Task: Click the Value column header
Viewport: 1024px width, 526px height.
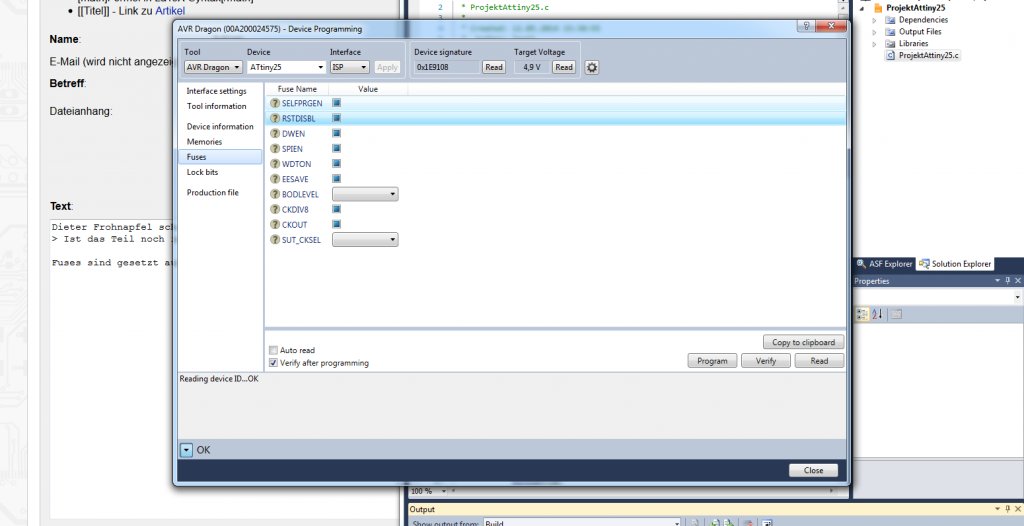Action: click(368, 89)
